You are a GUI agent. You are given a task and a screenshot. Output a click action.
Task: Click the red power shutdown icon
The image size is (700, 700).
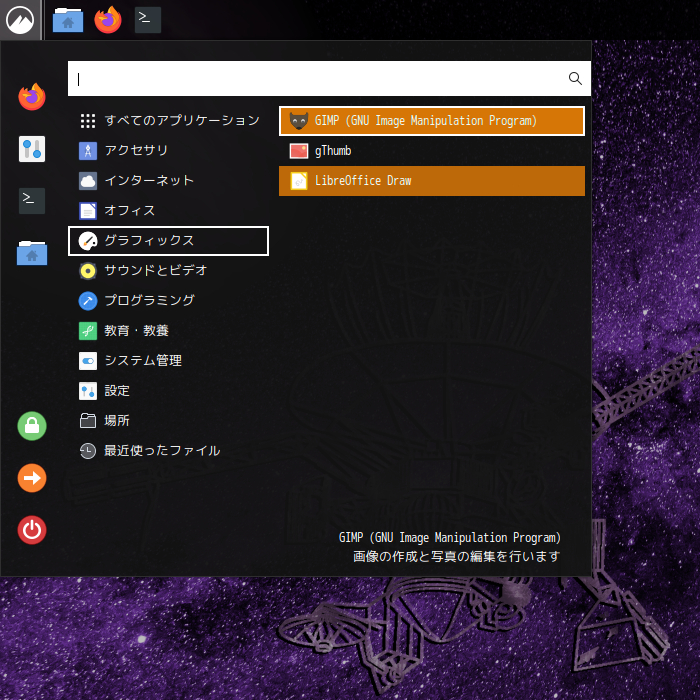[x=32, y=530]
